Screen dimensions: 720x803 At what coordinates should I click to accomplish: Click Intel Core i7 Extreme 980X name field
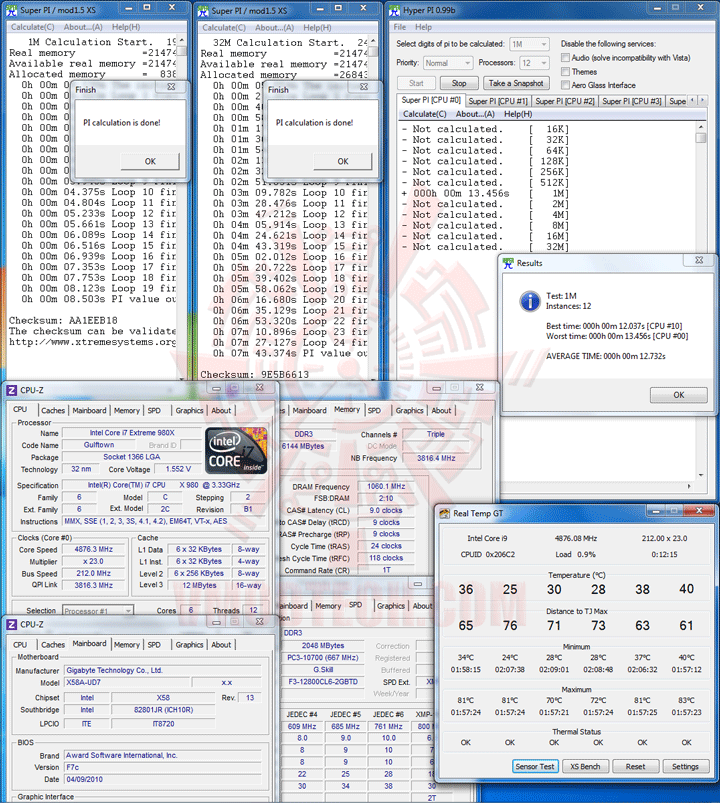(132, 433)
